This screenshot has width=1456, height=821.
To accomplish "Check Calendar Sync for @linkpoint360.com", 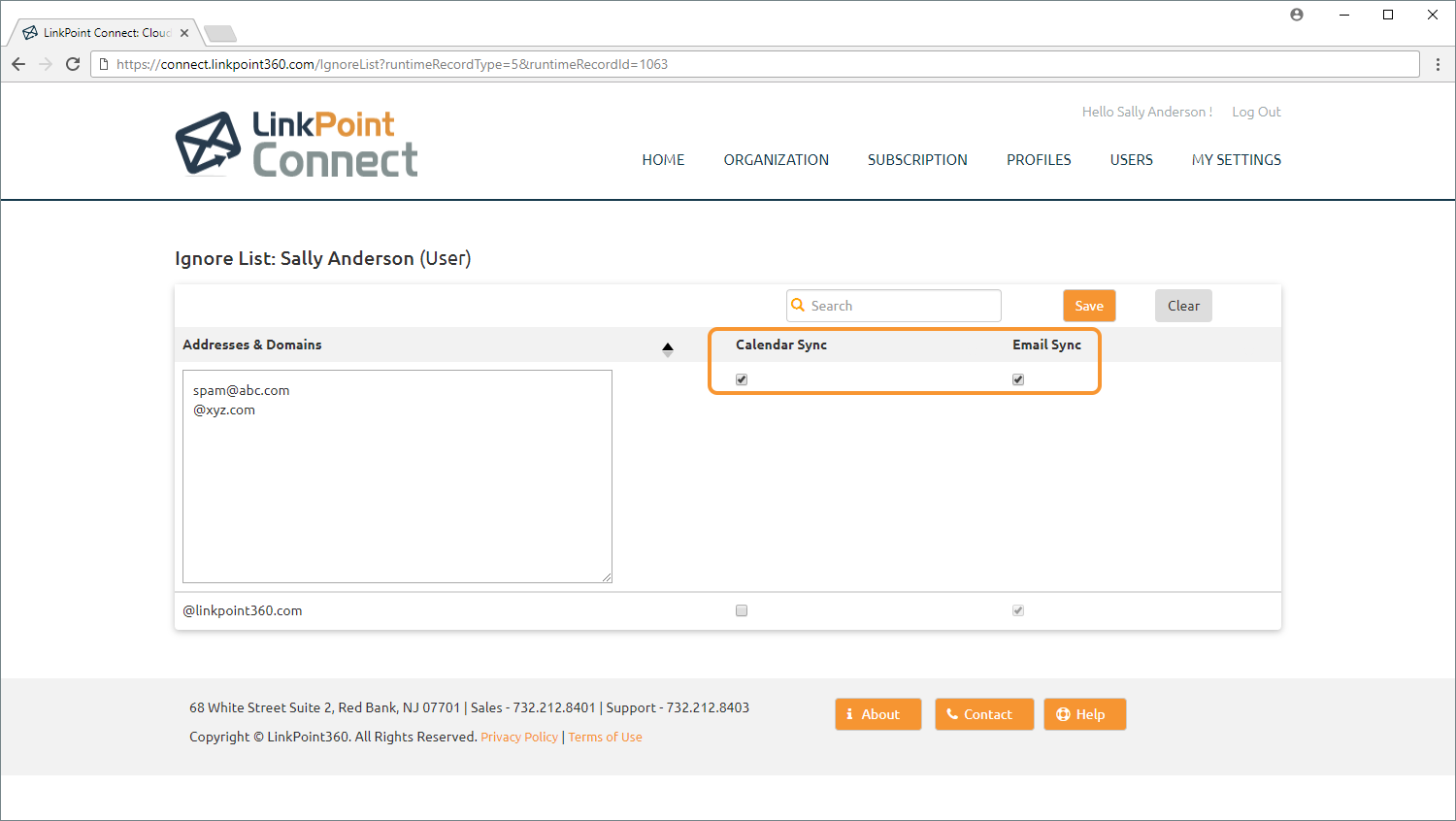I will click(x=742, y=610).
